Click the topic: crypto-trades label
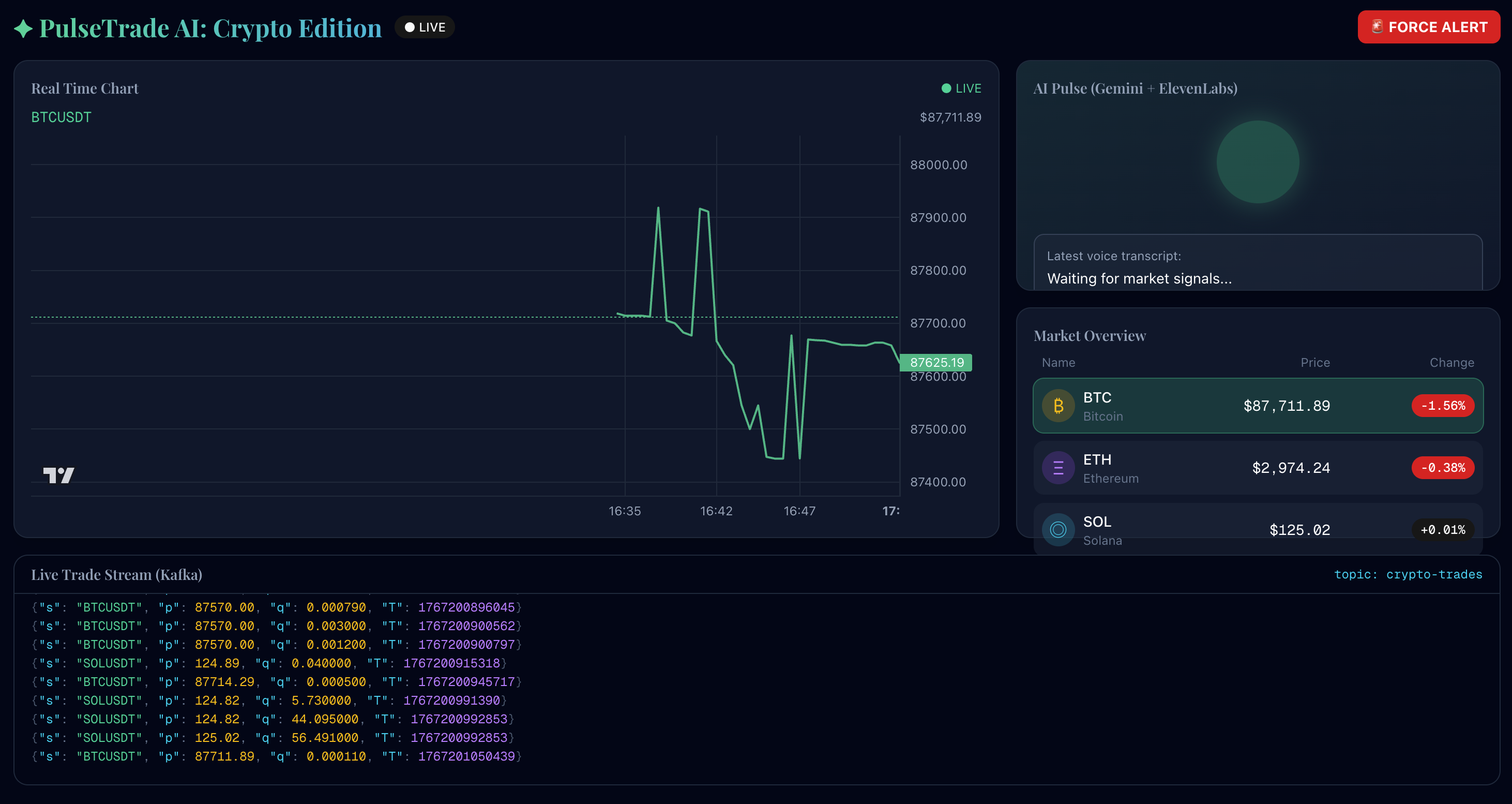1512x804 pixels. pos(1408,574)
